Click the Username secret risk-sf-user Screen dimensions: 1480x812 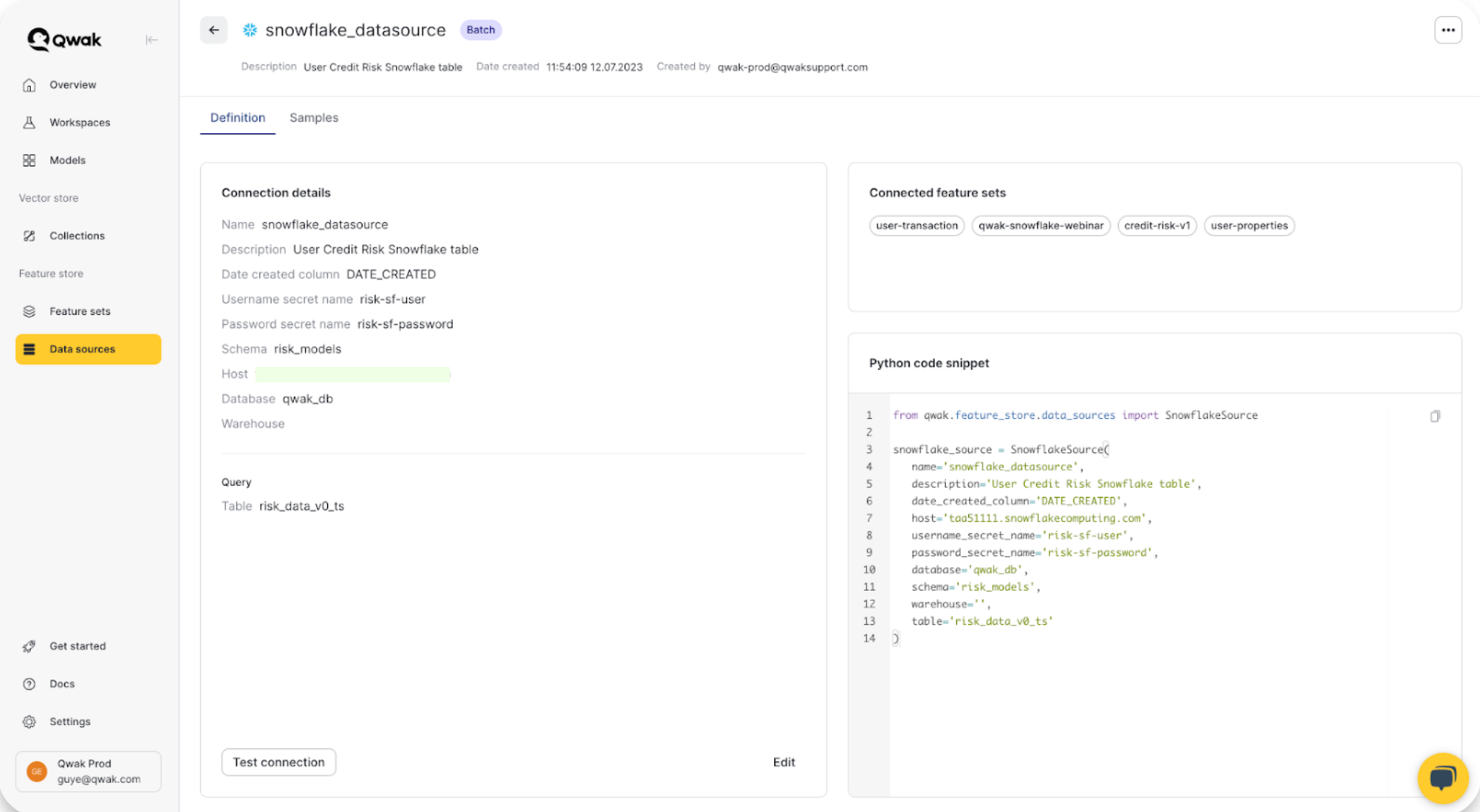point(393,300)
